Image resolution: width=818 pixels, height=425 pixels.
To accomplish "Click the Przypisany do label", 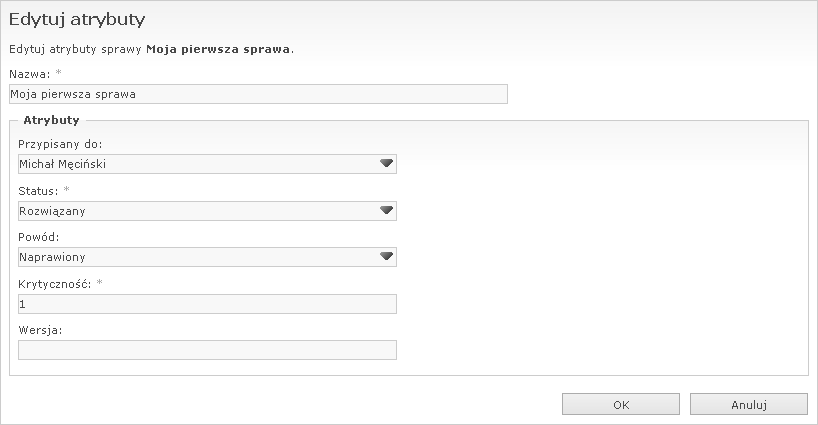I will point(60,144).
